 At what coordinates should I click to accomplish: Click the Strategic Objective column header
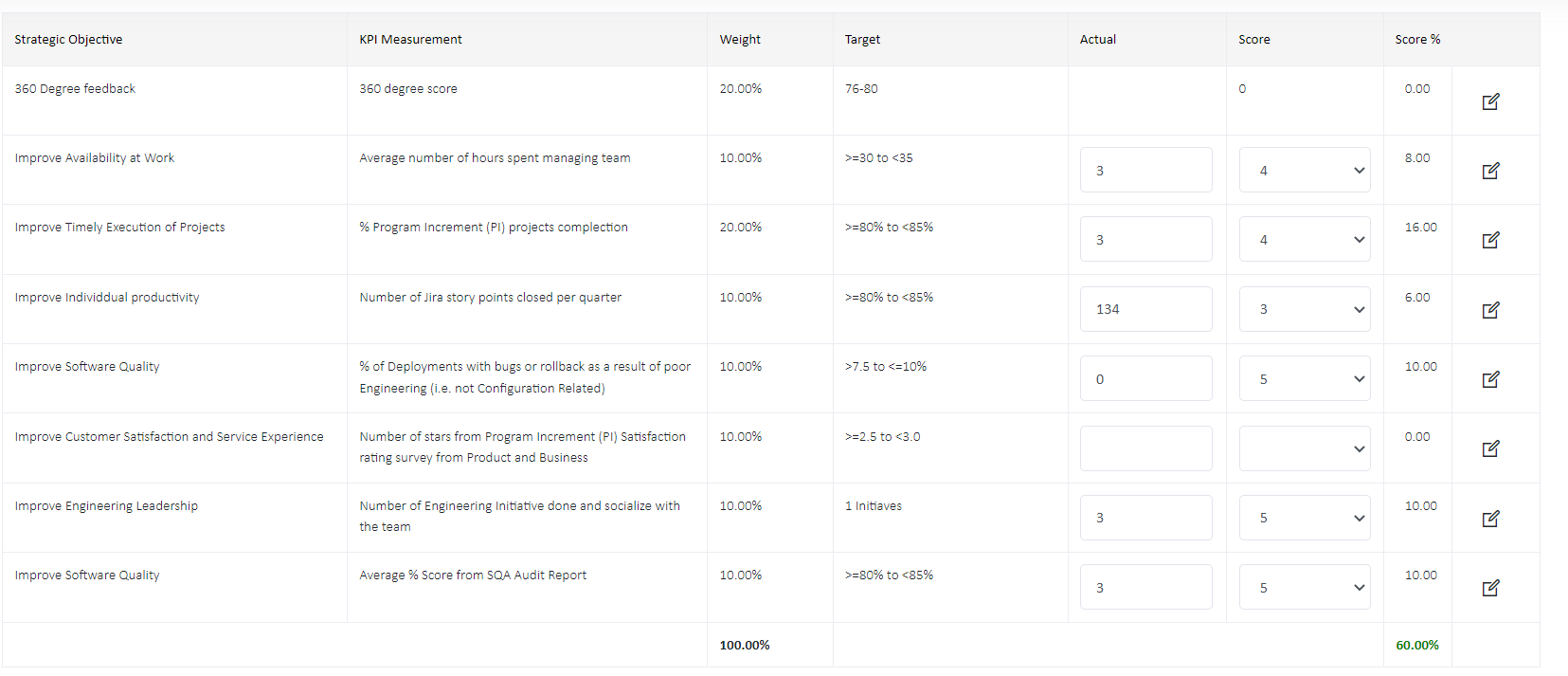pyautogui.click(x=68, y=40)
